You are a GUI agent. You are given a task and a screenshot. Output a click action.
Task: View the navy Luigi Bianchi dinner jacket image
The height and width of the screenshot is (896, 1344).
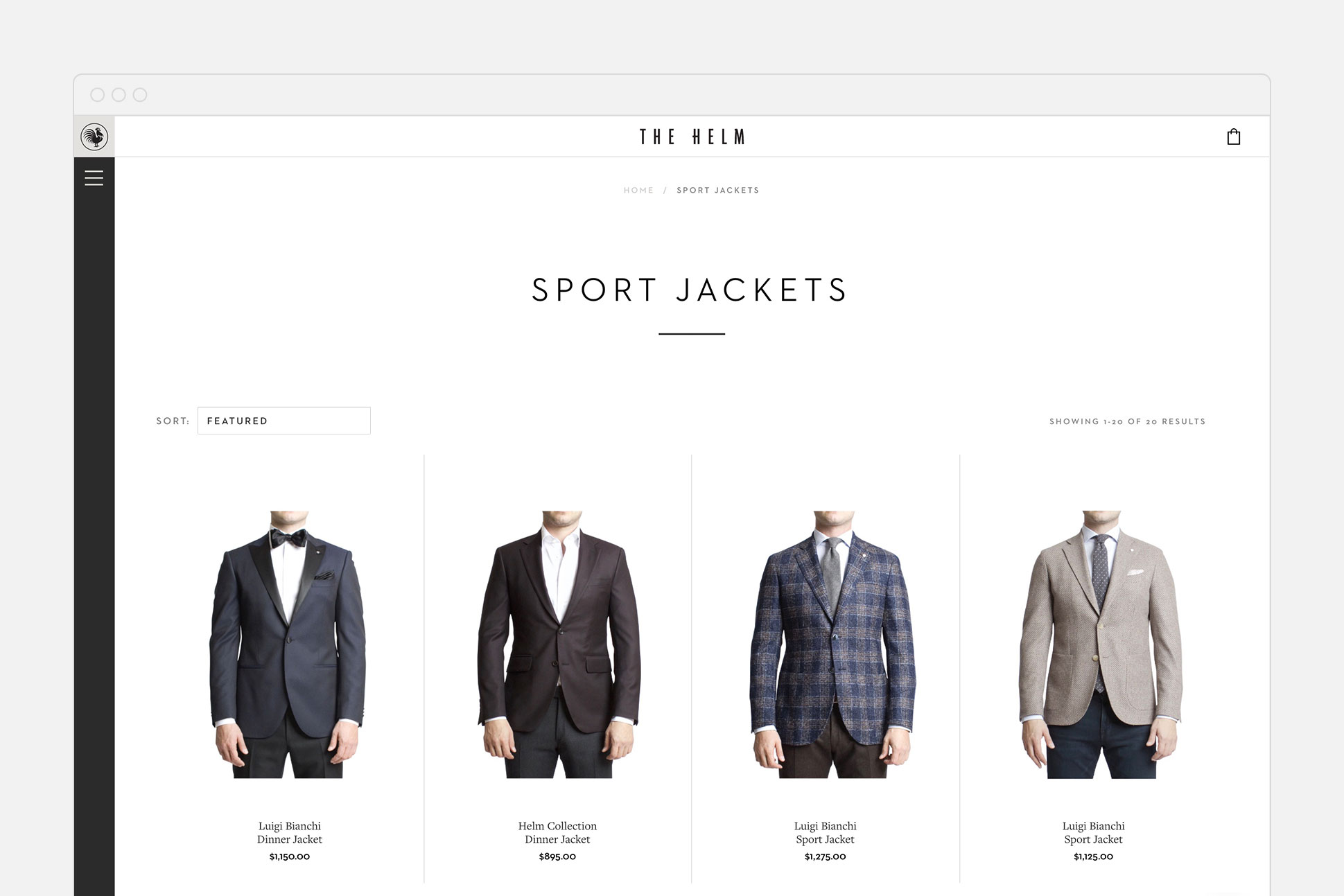(x=289, y=644)
